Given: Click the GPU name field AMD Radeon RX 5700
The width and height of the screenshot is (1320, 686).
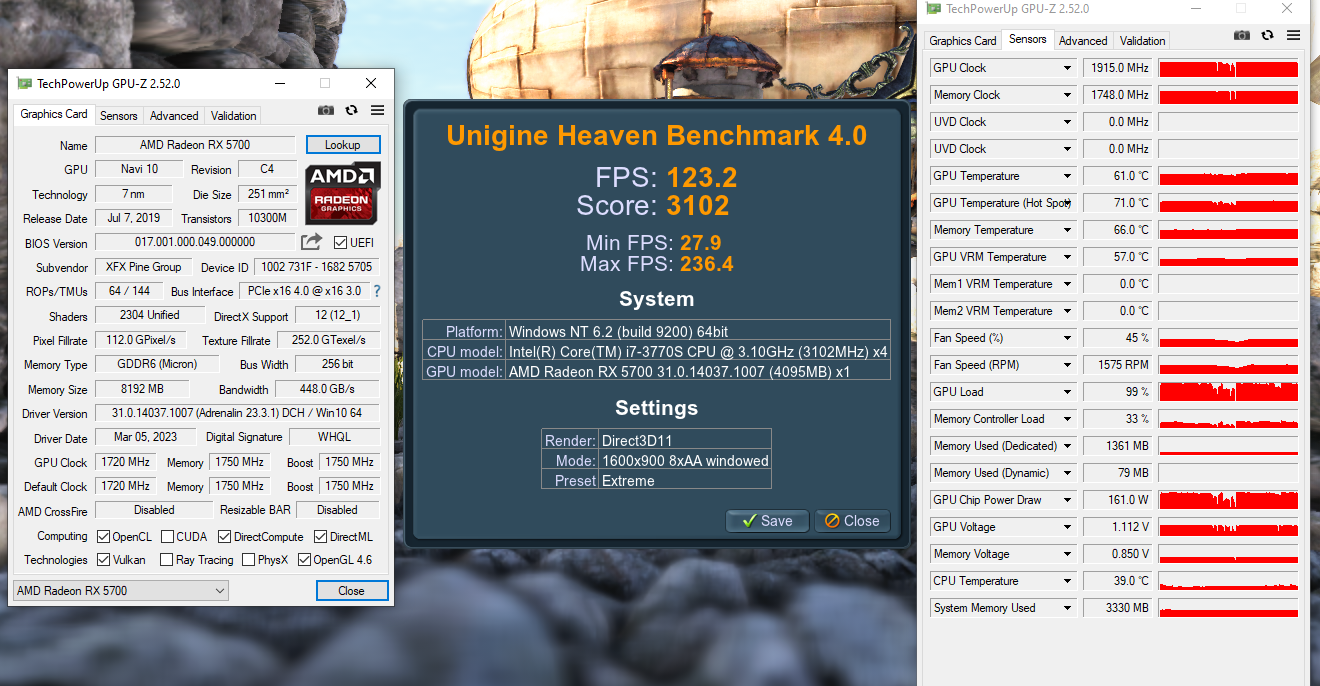Looking at the screenshot, I should pos(195,145).
